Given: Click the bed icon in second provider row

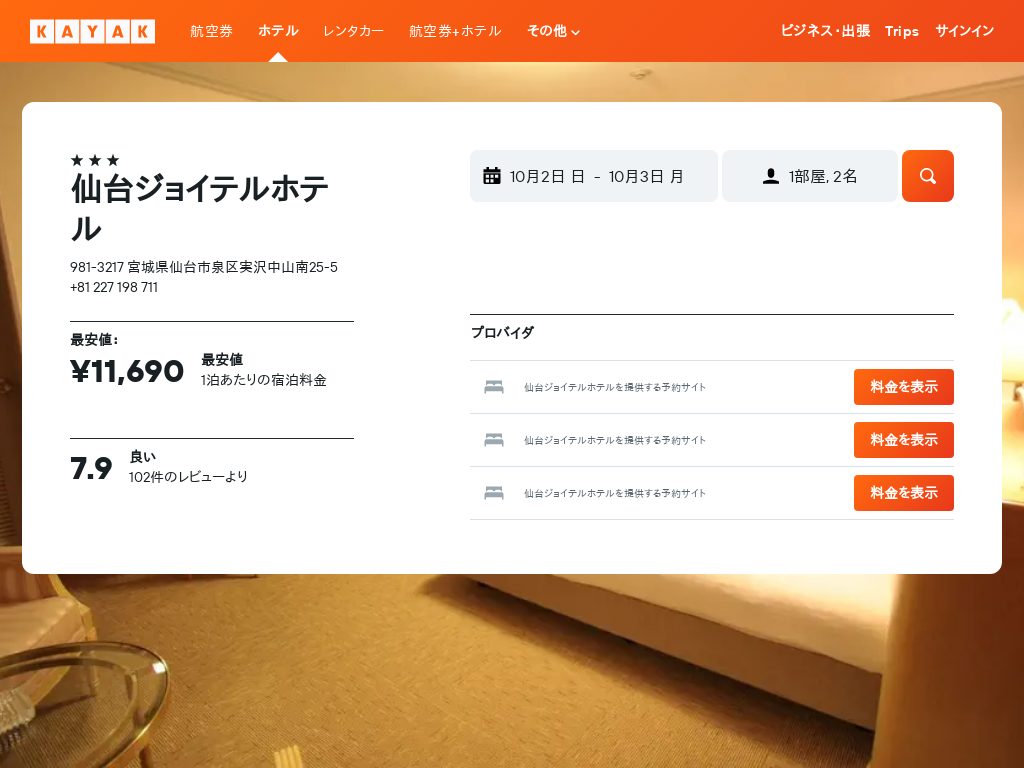Looking at the screenshot, I should tap(494, 440).
